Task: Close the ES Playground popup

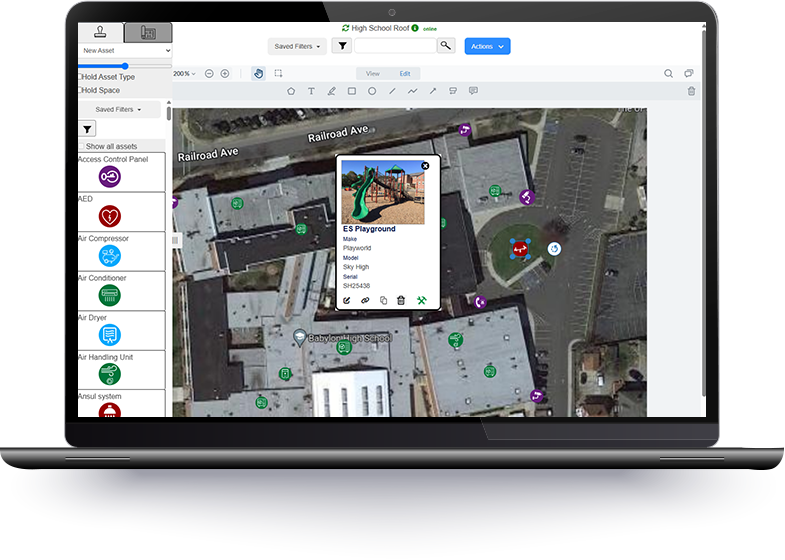Action: pyautogui.click(x=425, y=166)
